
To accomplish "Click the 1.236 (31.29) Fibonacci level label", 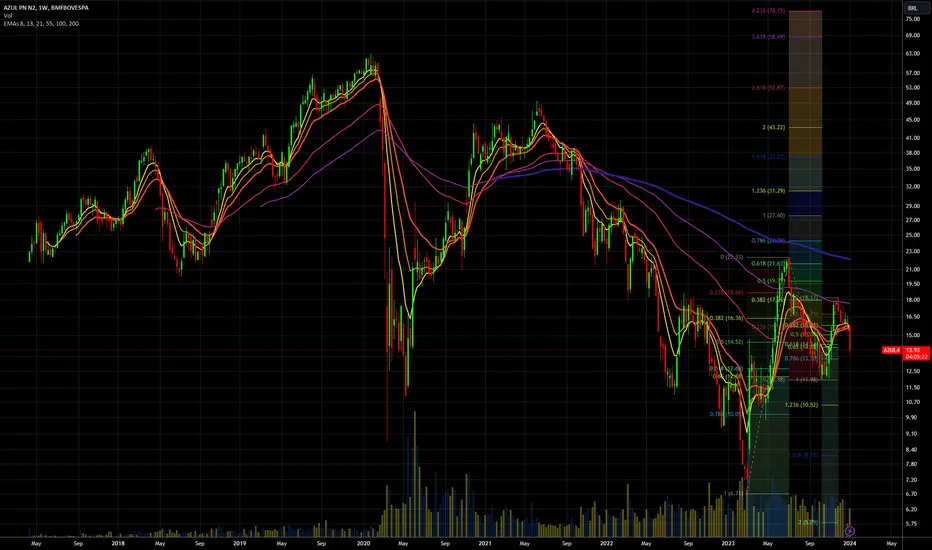I will coord(768,191).
